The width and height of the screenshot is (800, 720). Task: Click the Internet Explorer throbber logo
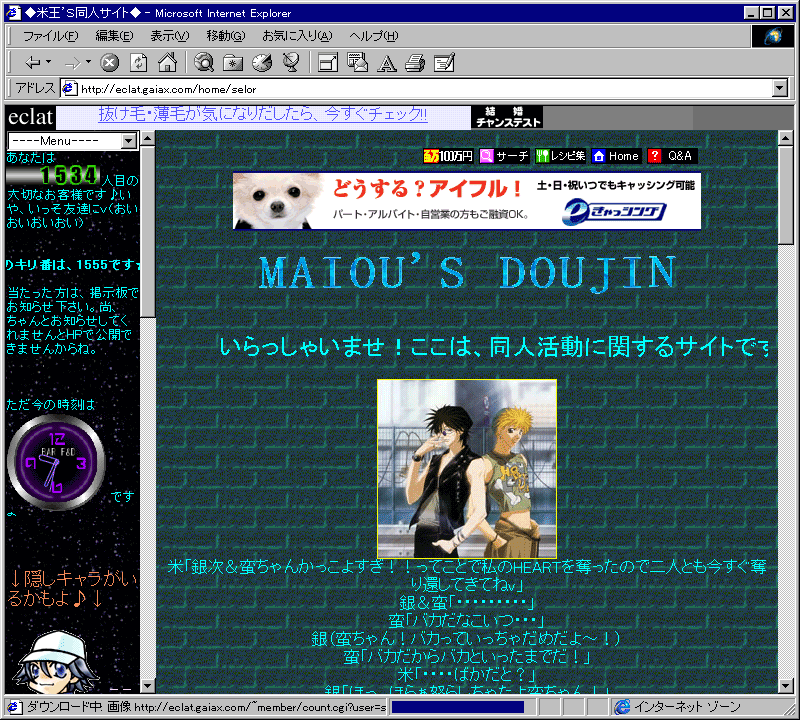pyautogui.click(x=772, y=36)
